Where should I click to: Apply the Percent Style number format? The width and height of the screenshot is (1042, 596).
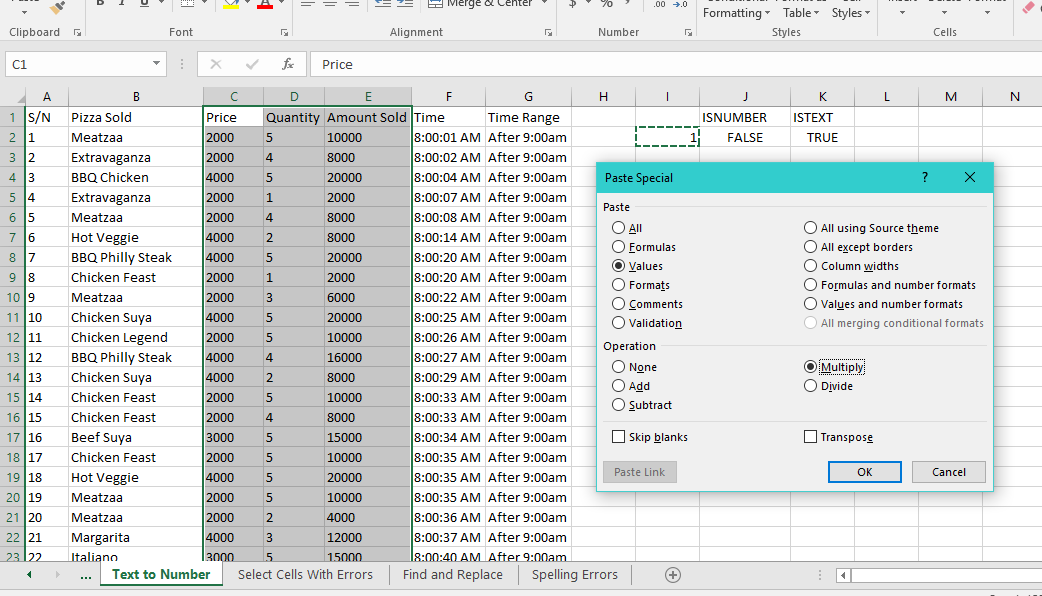click(x=605, y=6)
